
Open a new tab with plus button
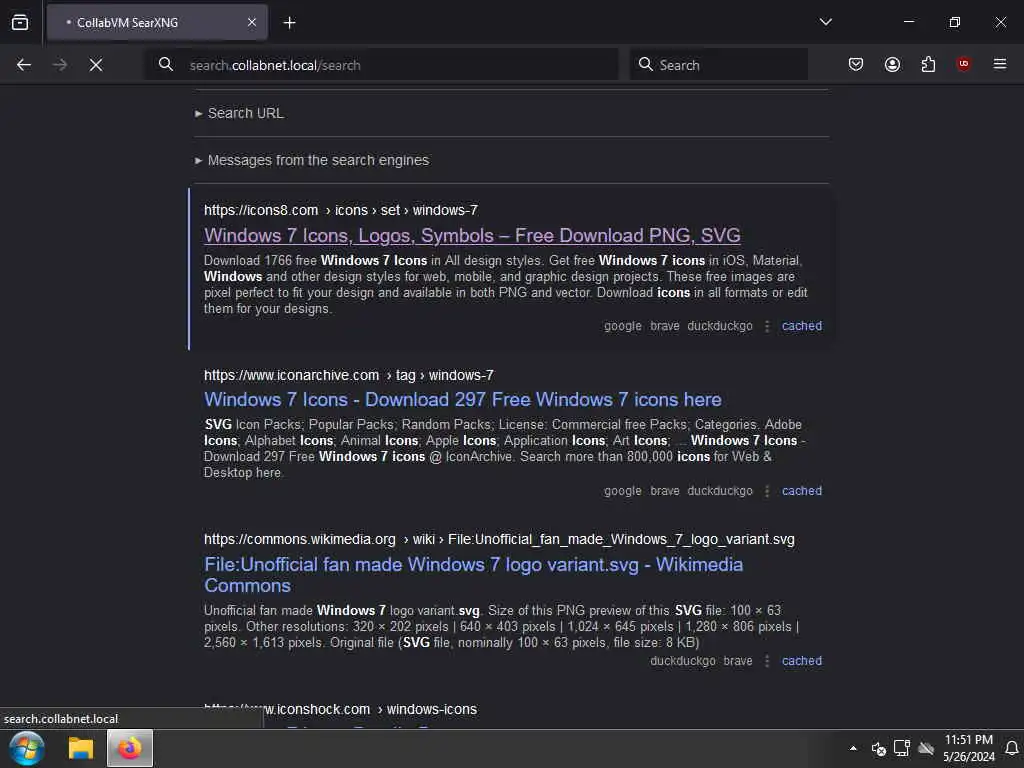[289, 23]
